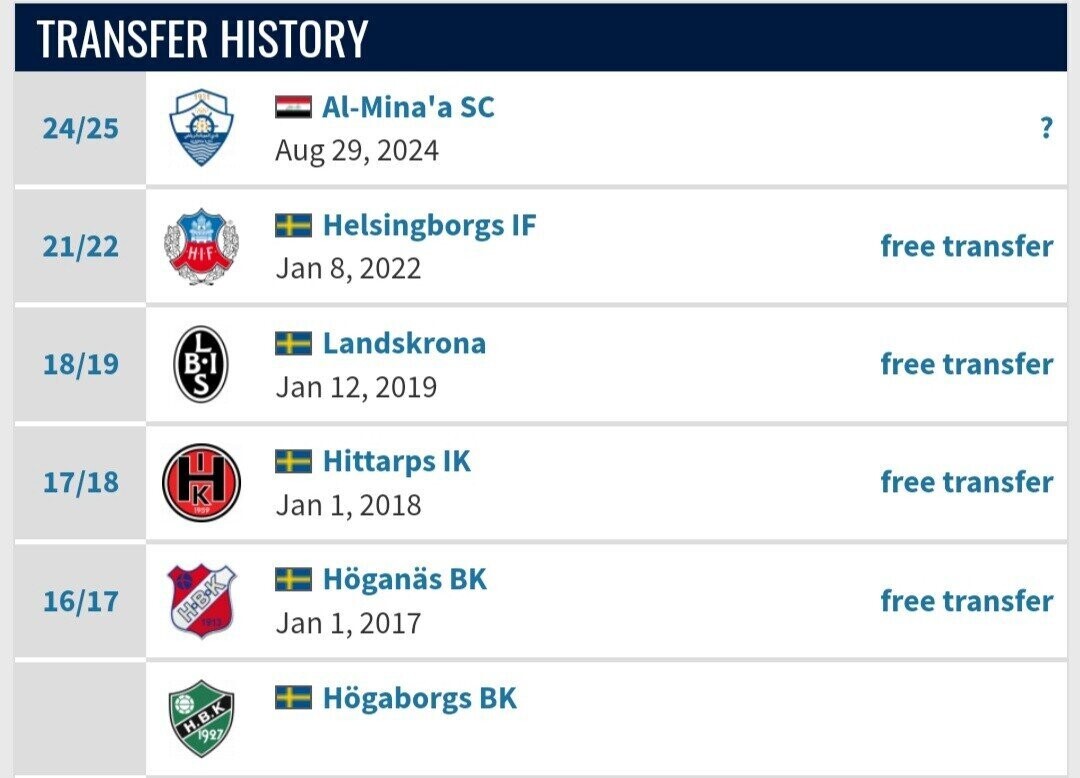Viewport: 1080px width, 778px height.
Task: Click the Sweden flag beside Helsingborgs IF
Action: point(293,225)
